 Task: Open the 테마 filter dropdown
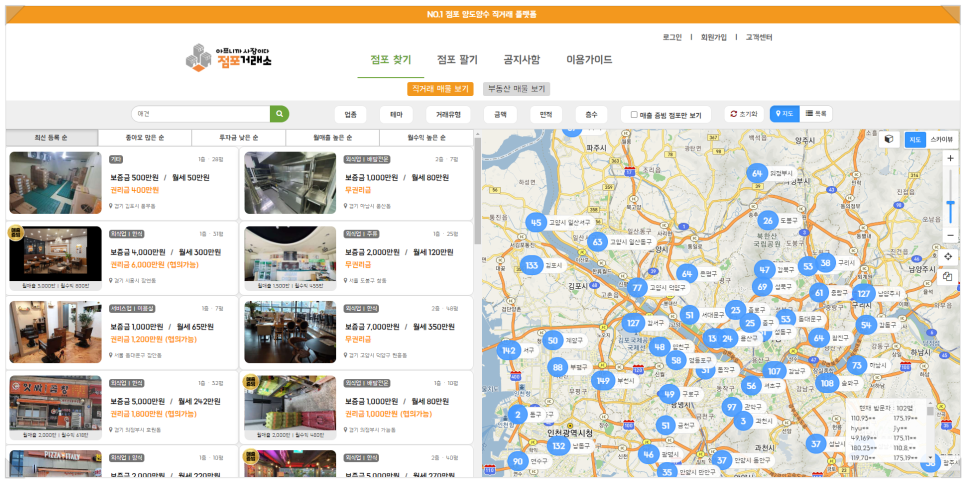pos(396,115)
